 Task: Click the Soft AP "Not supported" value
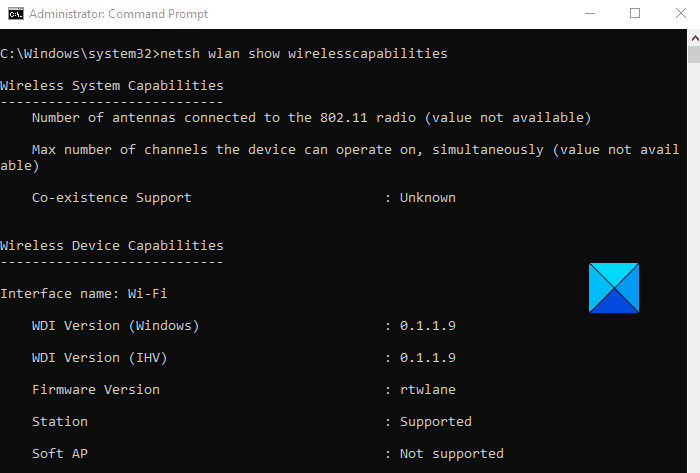(x=451, y=454)
